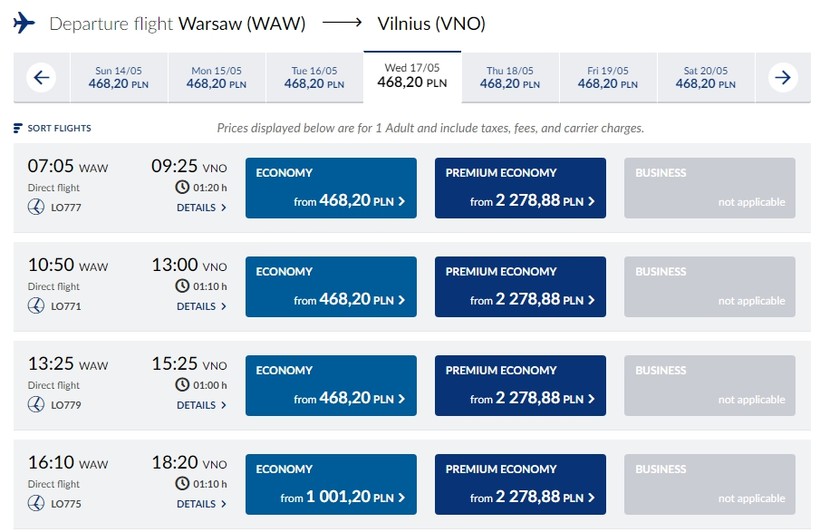Click the clock icon for 01:20 h duration
This screenshot has height=532, width=820.
tap(182, 187)
